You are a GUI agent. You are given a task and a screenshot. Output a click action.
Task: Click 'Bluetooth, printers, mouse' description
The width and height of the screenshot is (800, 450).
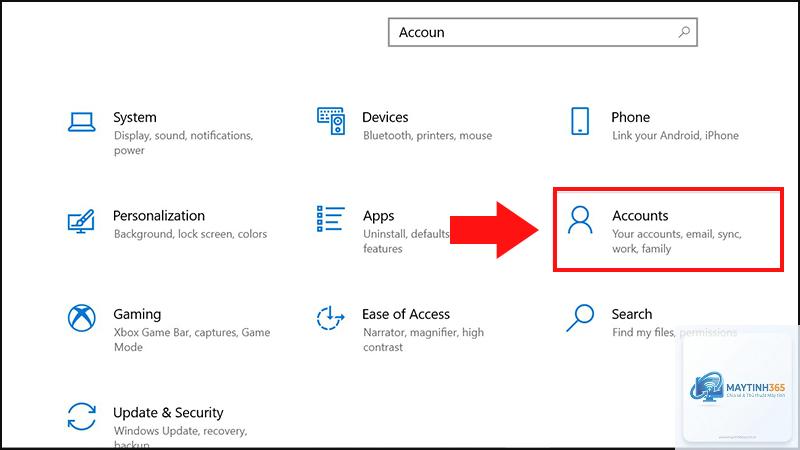pyautogui.click(x=428, y=136)
